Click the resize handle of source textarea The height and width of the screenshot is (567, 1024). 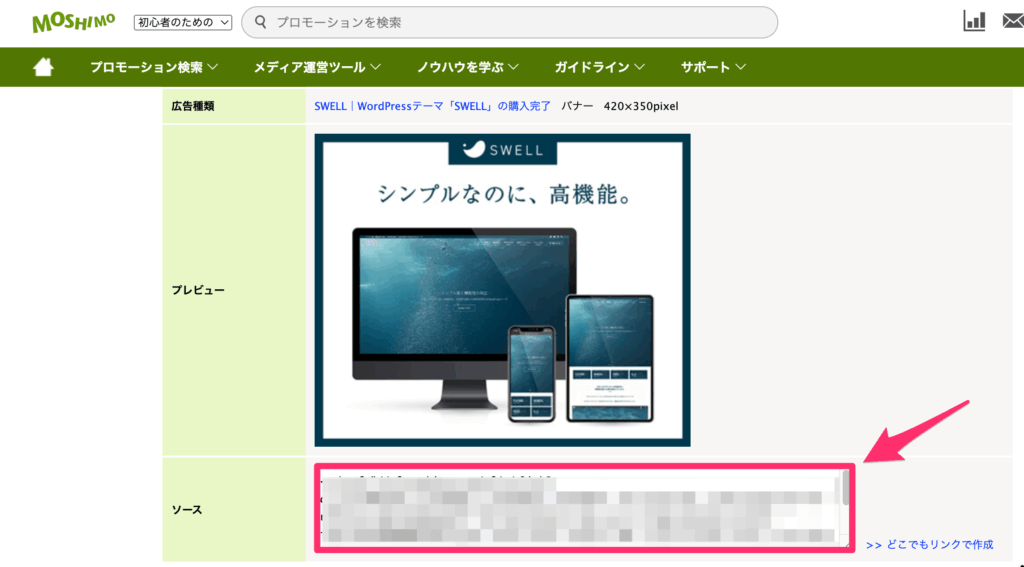pos(845,544)
